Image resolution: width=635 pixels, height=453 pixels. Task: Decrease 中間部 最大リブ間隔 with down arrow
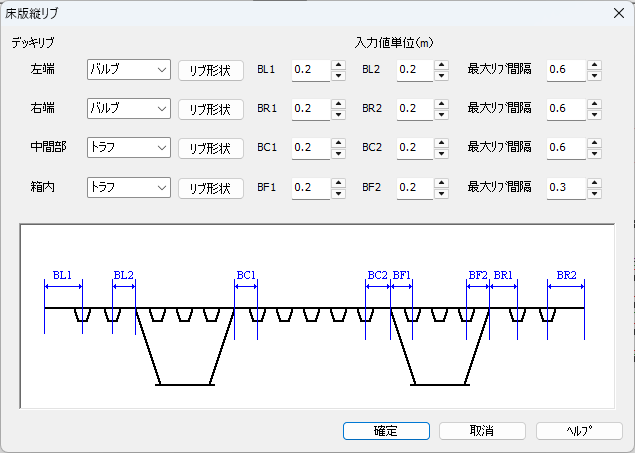point(595,153)
